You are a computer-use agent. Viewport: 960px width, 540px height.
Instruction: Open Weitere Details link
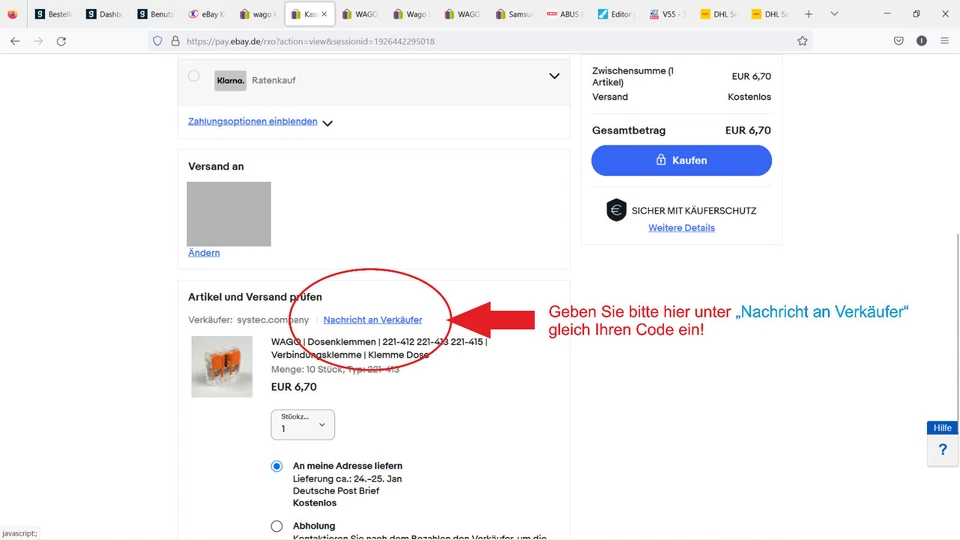coord(681,228)
